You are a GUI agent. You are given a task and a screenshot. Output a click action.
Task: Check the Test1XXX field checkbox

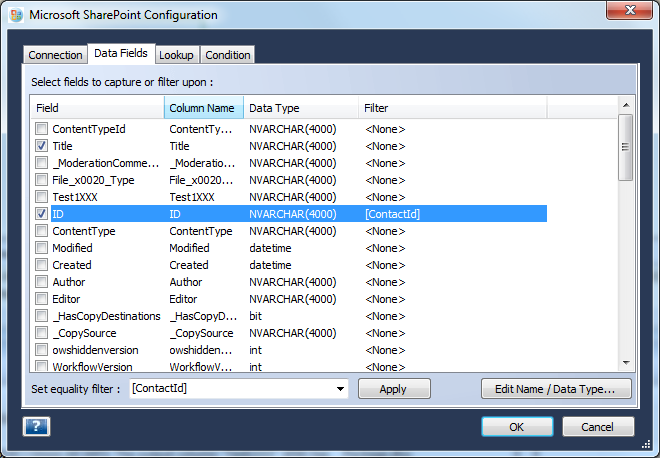[x=41, y=197]
